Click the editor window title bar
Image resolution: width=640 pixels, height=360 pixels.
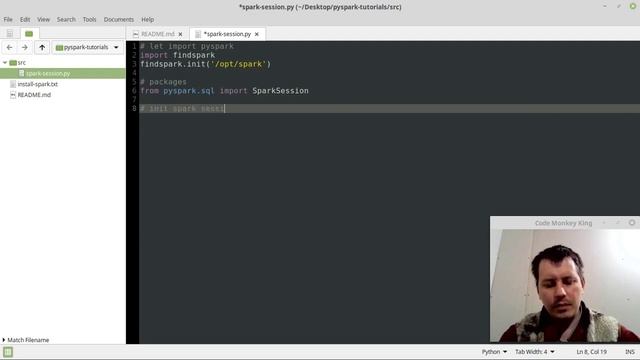pos(320,7)
